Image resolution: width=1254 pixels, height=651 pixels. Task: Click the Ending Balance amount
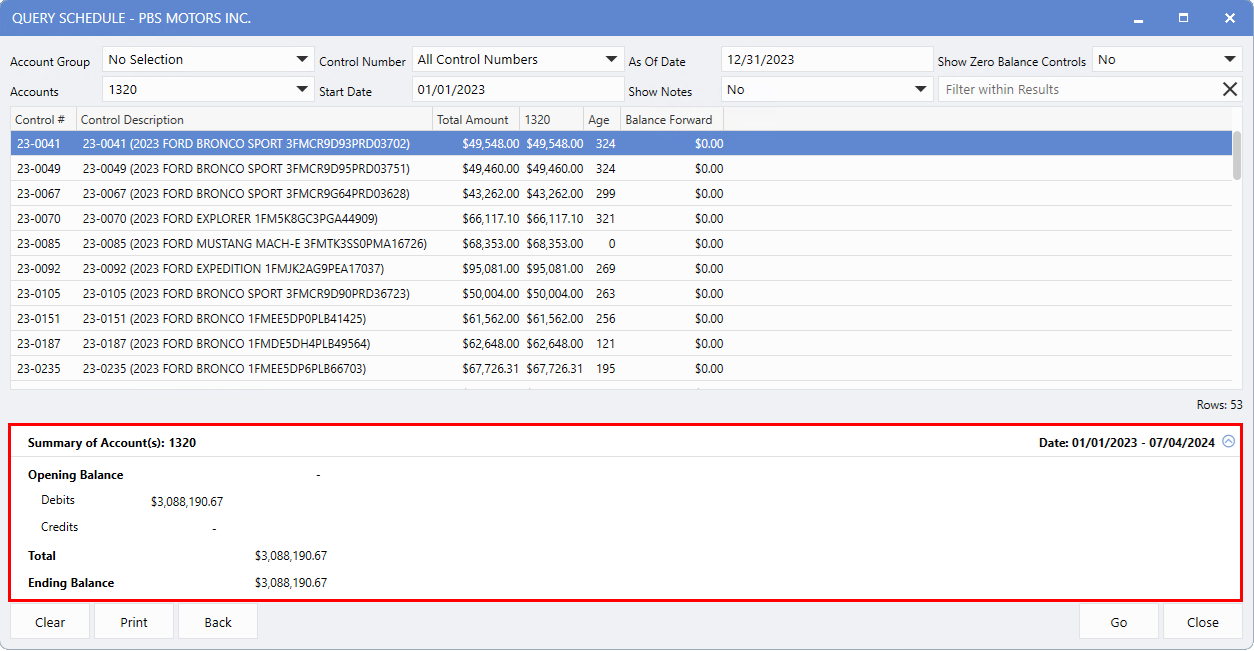291,583
